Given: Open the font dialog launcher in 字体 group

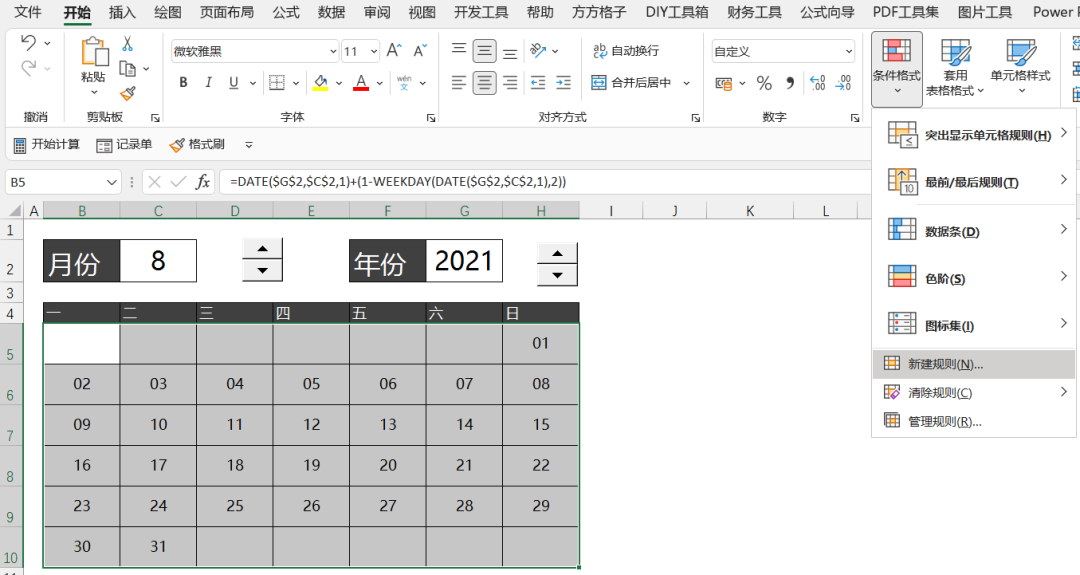Looking at the screenshot, I should [x=431, y=118].
